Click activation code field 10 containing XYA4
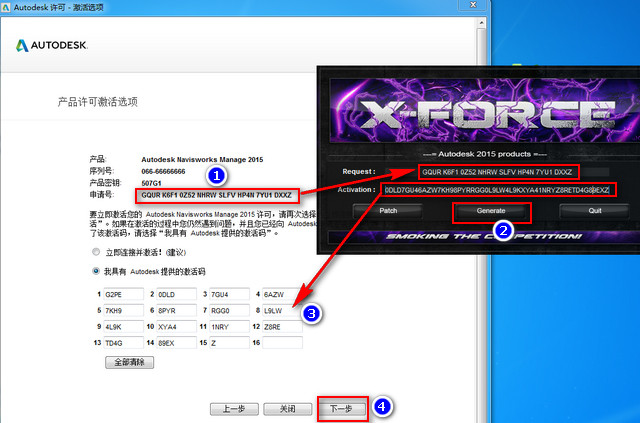The width and height of the screenshot is (640, 423). [176, 327]
